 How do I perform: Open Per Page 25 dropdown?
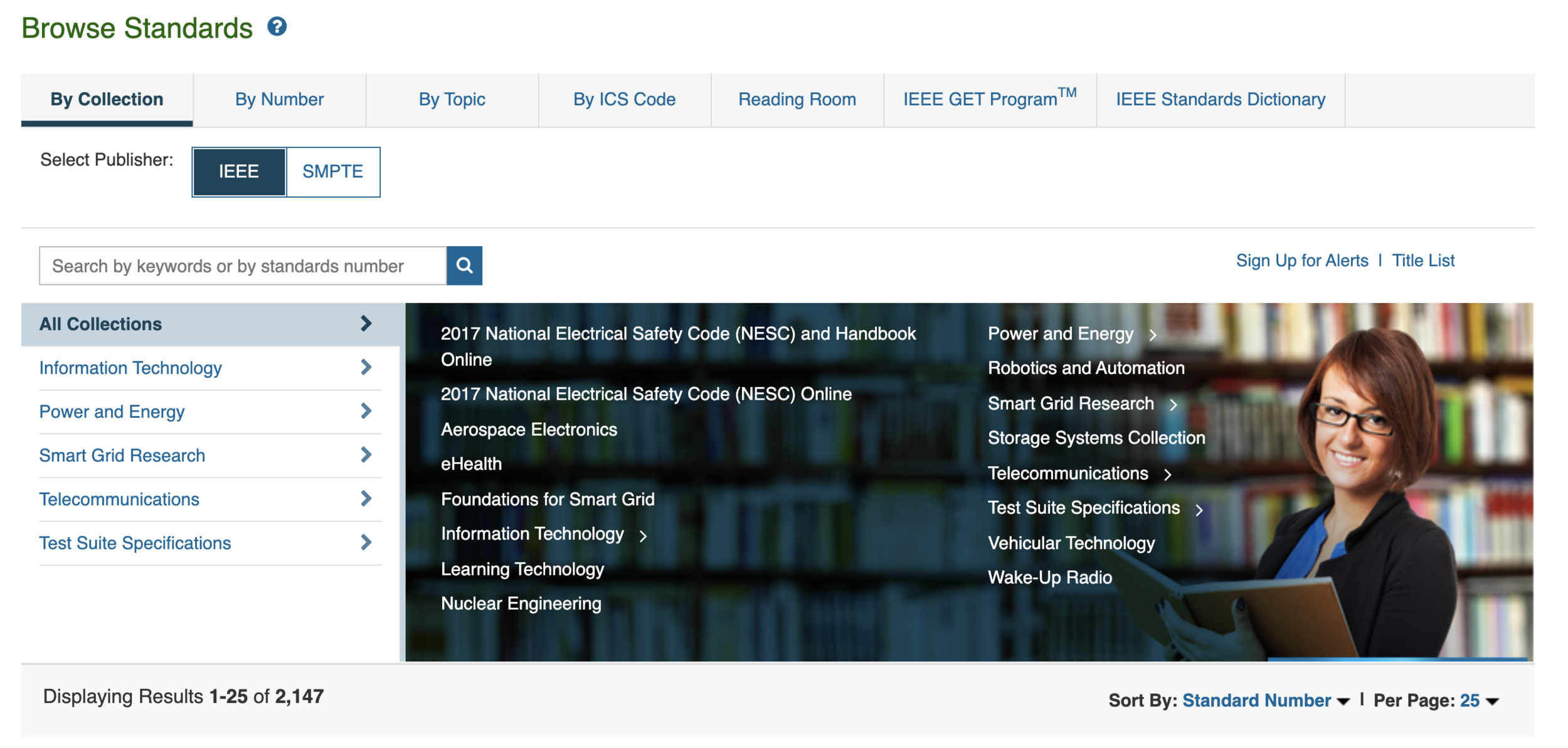(x=1479, y=700)
